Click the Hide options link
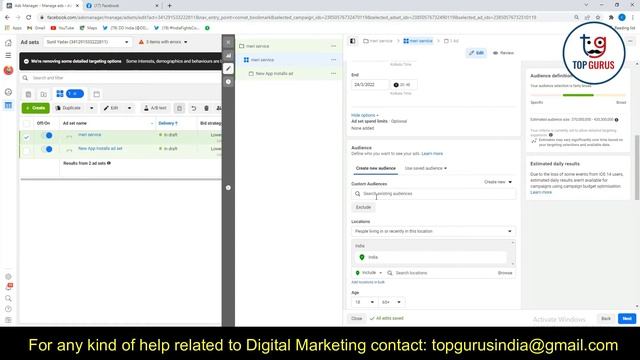Screen dimensions: 640x360 tap(365, 115)
